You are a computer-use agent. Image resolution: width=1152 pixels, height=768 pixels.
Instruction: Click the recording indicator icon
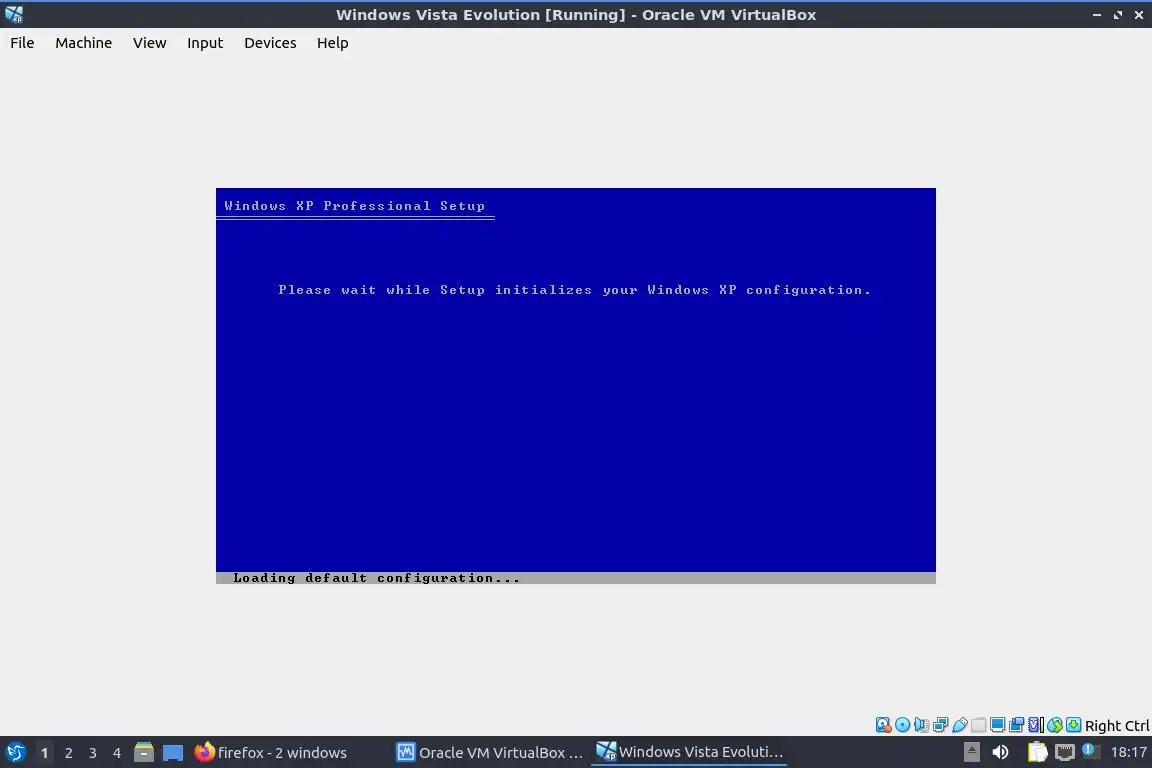pos(1017,725)
